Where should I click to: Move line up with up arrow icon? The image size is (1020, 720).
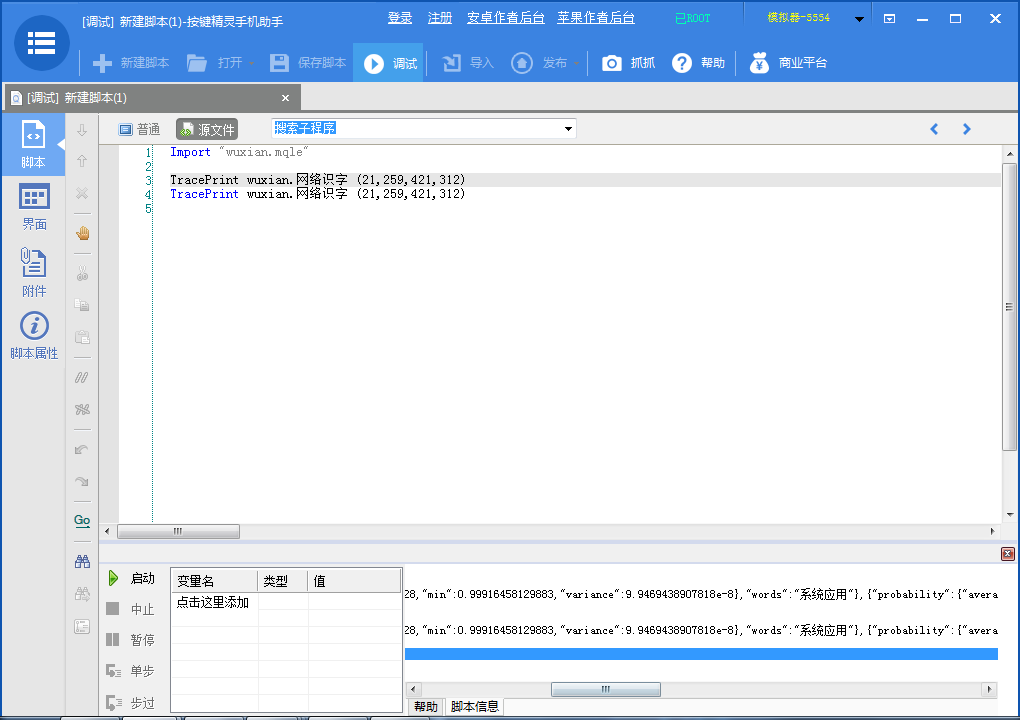tap(82, 161)
